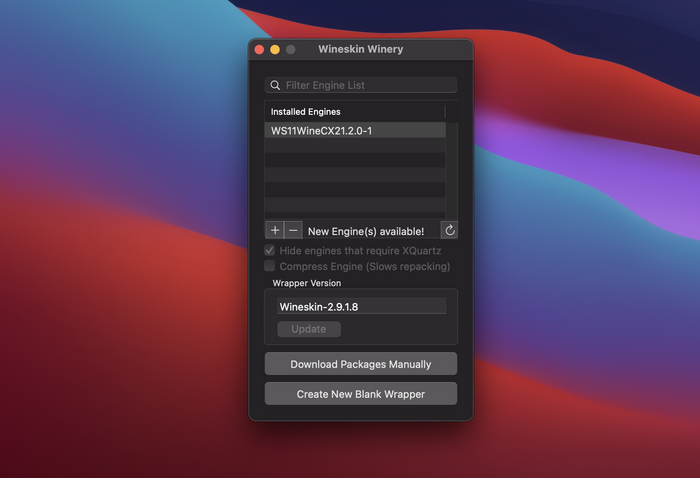This screenshot has width=700, height=478.
Task: Enable Compress Engine checkbox
Action: 270,266
